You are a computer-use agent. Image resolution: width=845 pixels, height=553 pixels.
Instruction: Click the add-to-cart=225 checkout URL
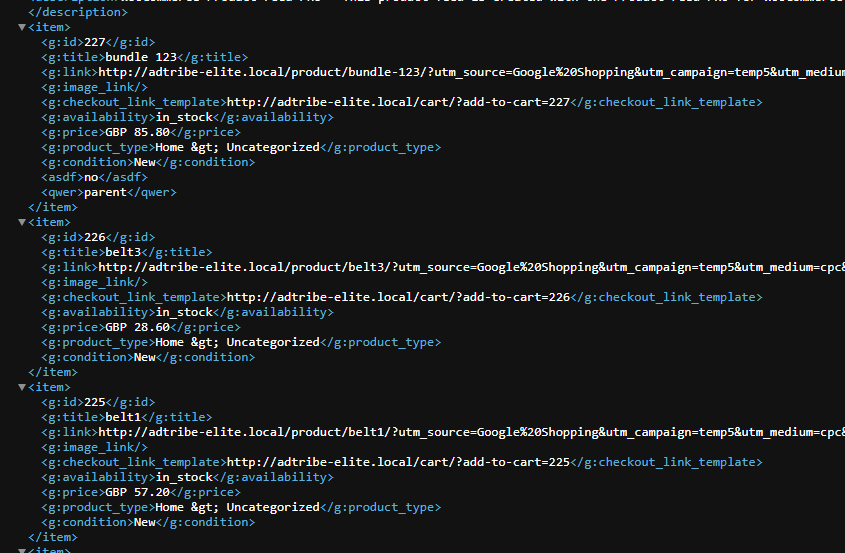(x=398, y=462)
